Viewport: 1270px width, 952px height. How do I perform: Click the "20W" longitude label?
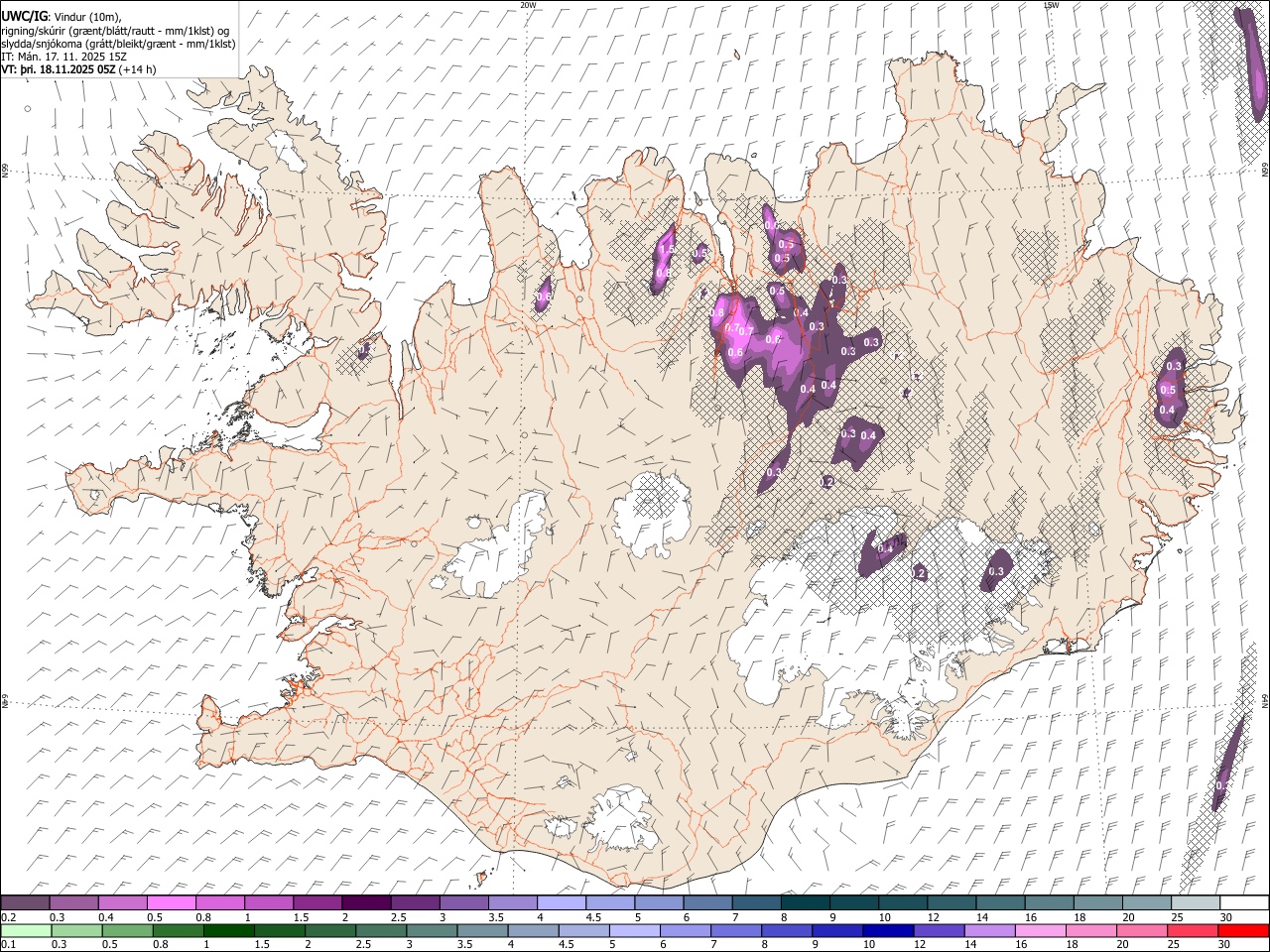(528, 5)
